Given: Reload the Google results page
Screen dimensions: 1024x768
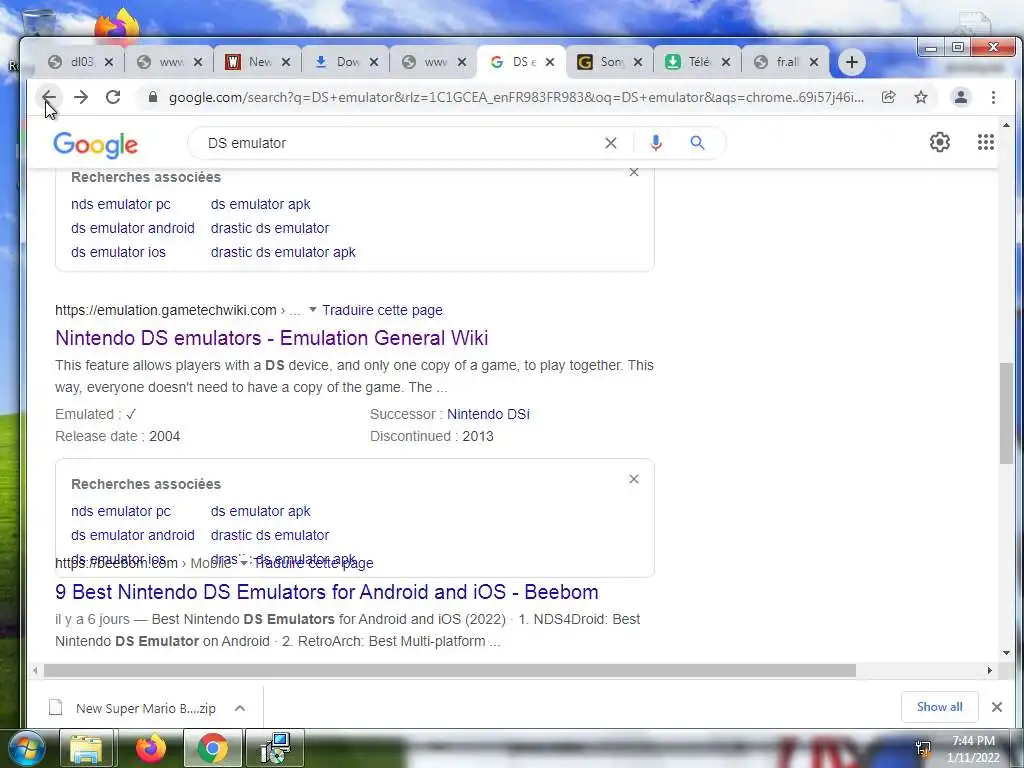Looking at the screenshot, I should point(113,97).
